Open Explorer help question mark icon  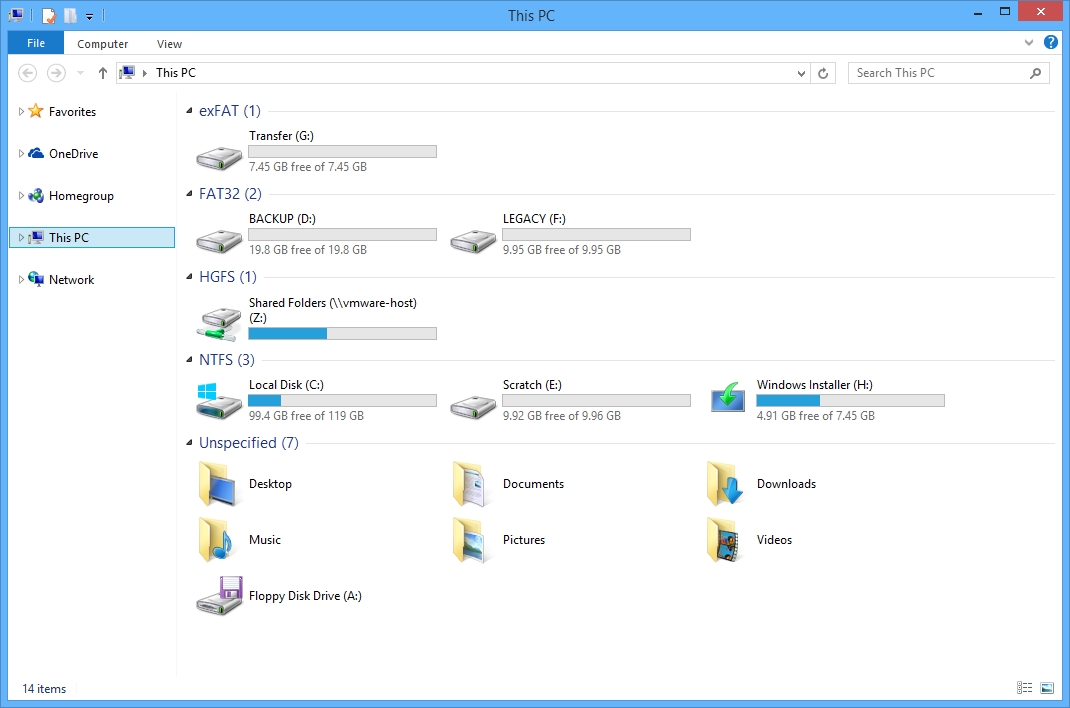coord(1051,42)
